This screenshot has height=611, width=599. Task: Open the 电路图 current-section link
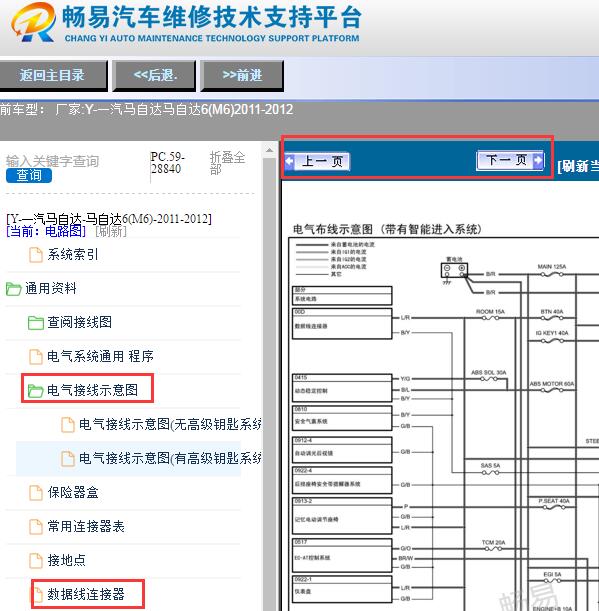click(65, 231)
